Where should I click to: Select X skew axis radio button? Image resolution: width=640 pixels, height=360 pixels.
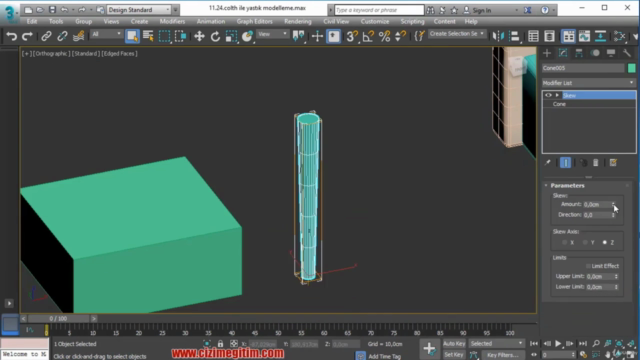click(564, 242)
